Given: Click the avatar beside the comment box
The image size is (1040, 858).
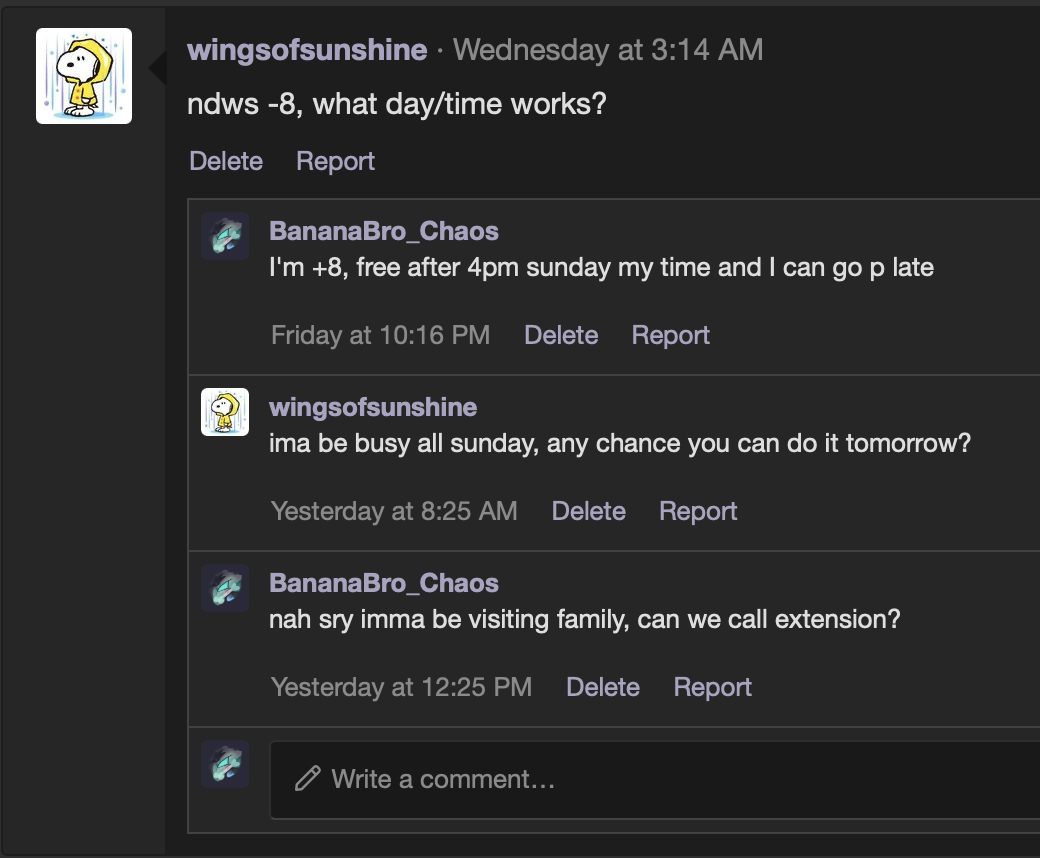Looking at the screenshot, I should tap(225, 765).
